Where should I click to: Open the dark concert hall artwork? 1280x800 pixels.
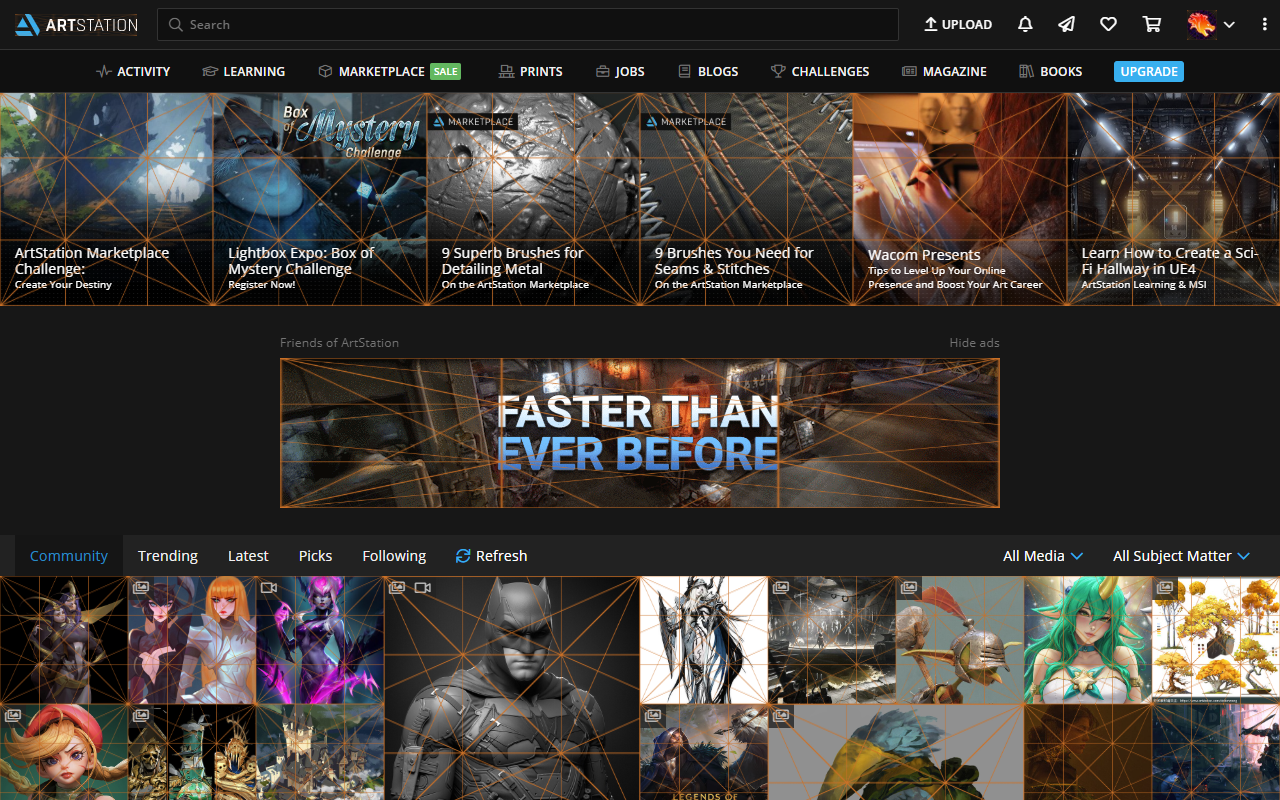(x=832, y=640)
